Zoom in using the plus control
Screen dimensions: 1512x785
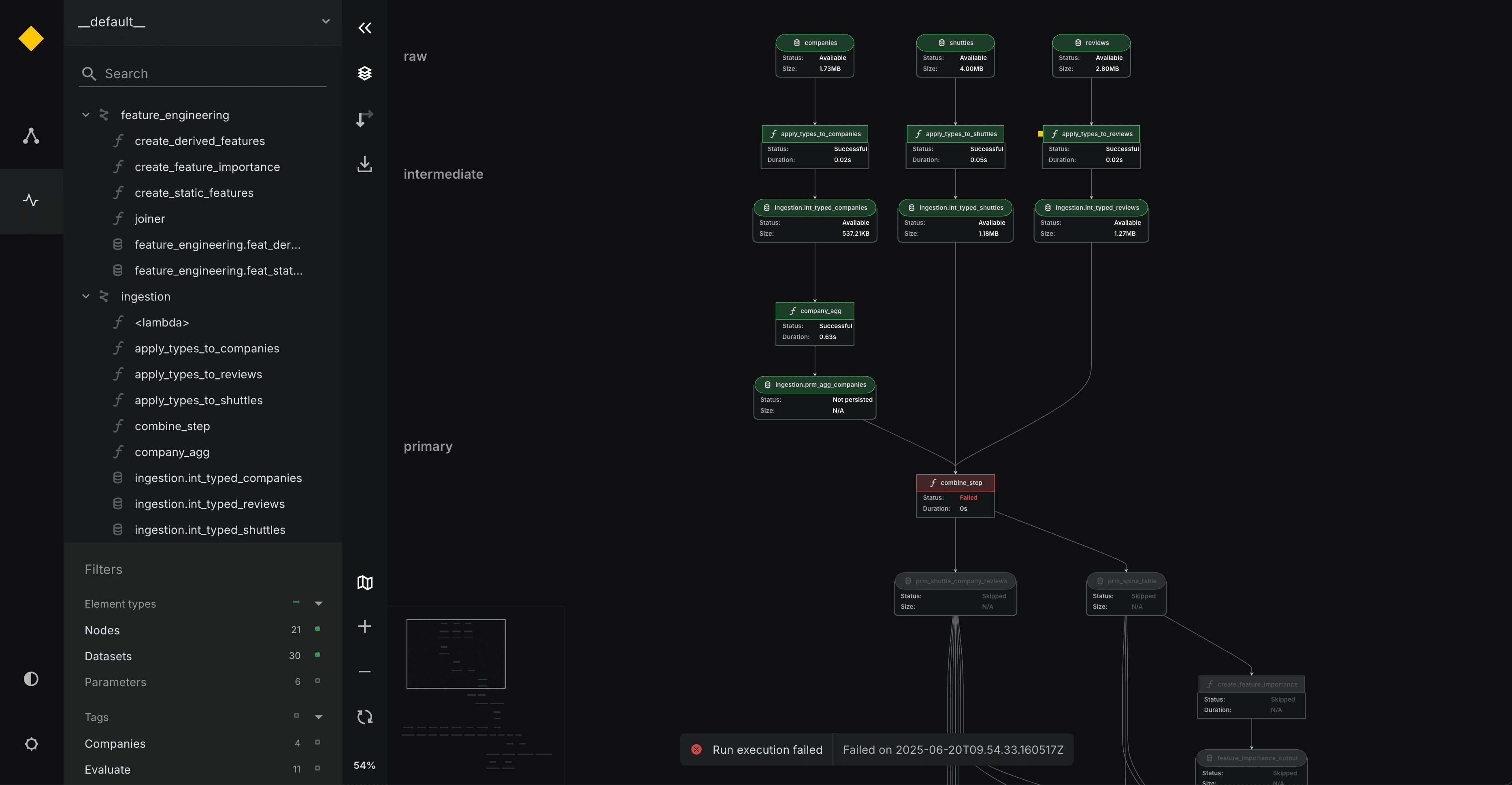364,626
